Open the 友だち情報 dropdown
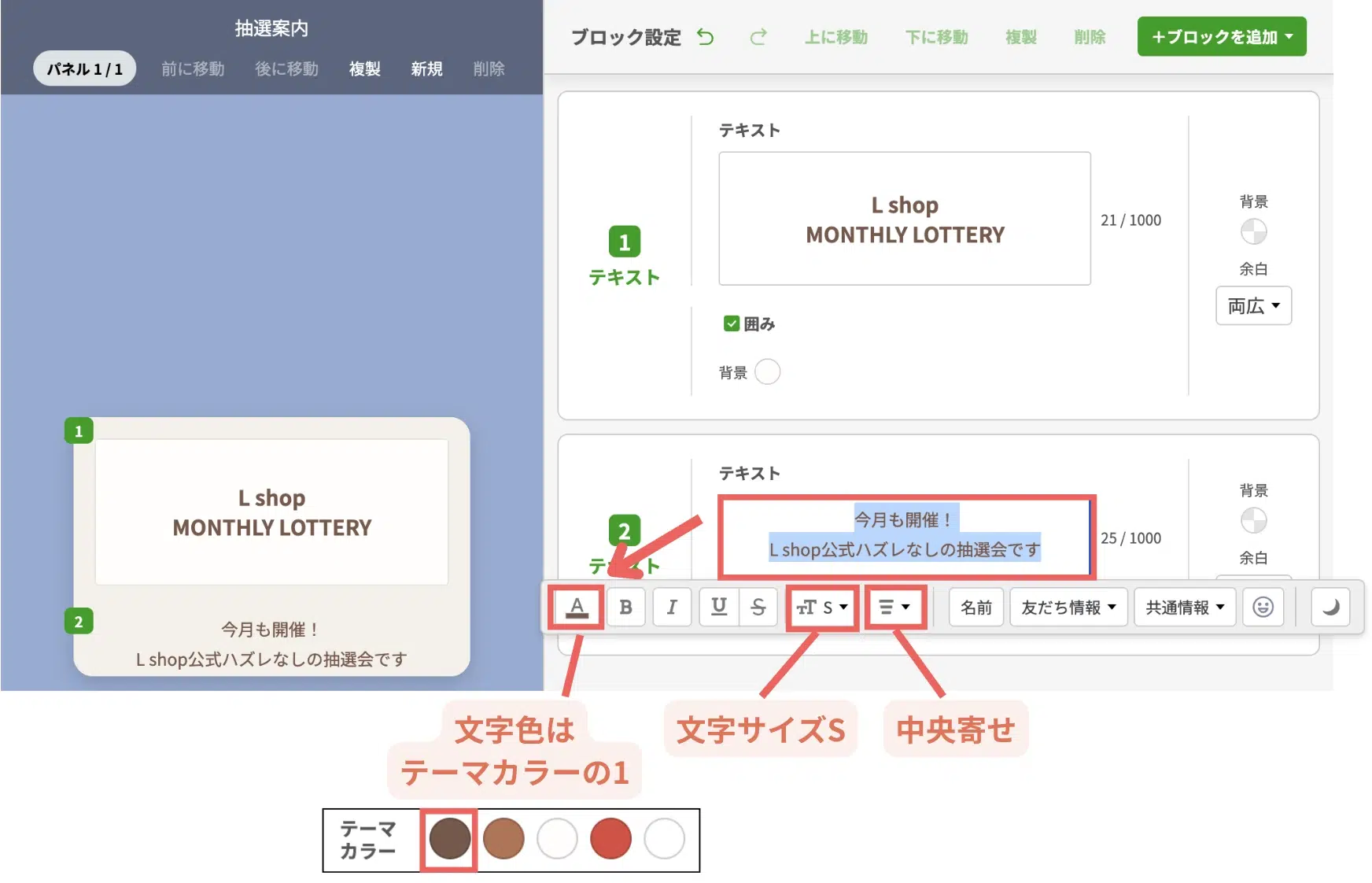Image resolution: width=1372 pixels, height=883 pixels. pos(1068,608)
